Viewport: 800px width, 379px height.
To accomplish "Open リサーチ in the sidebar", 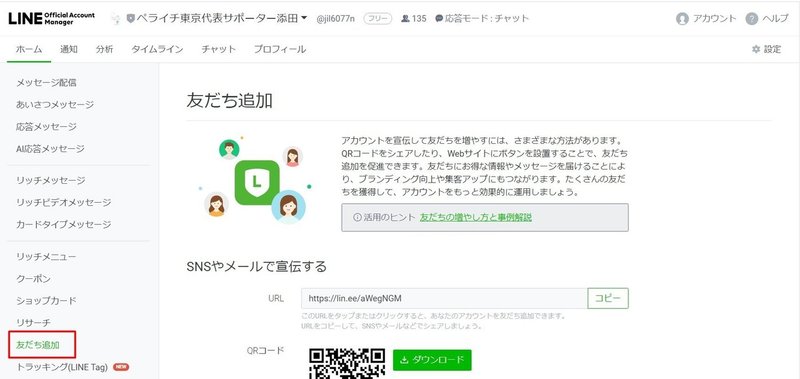I will point(33,323).
